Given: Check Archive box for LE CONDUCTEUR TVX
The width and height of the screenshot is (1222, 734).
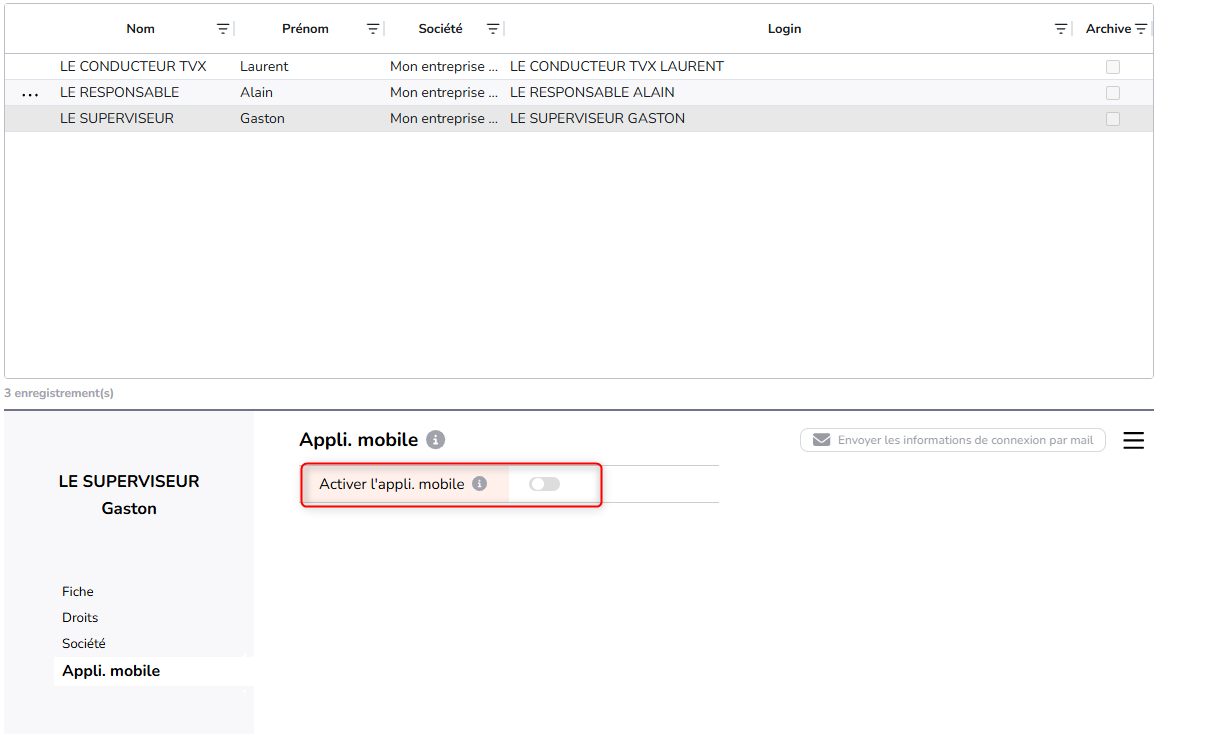Looking at the screenshot, I should [x=1113, y=67].
